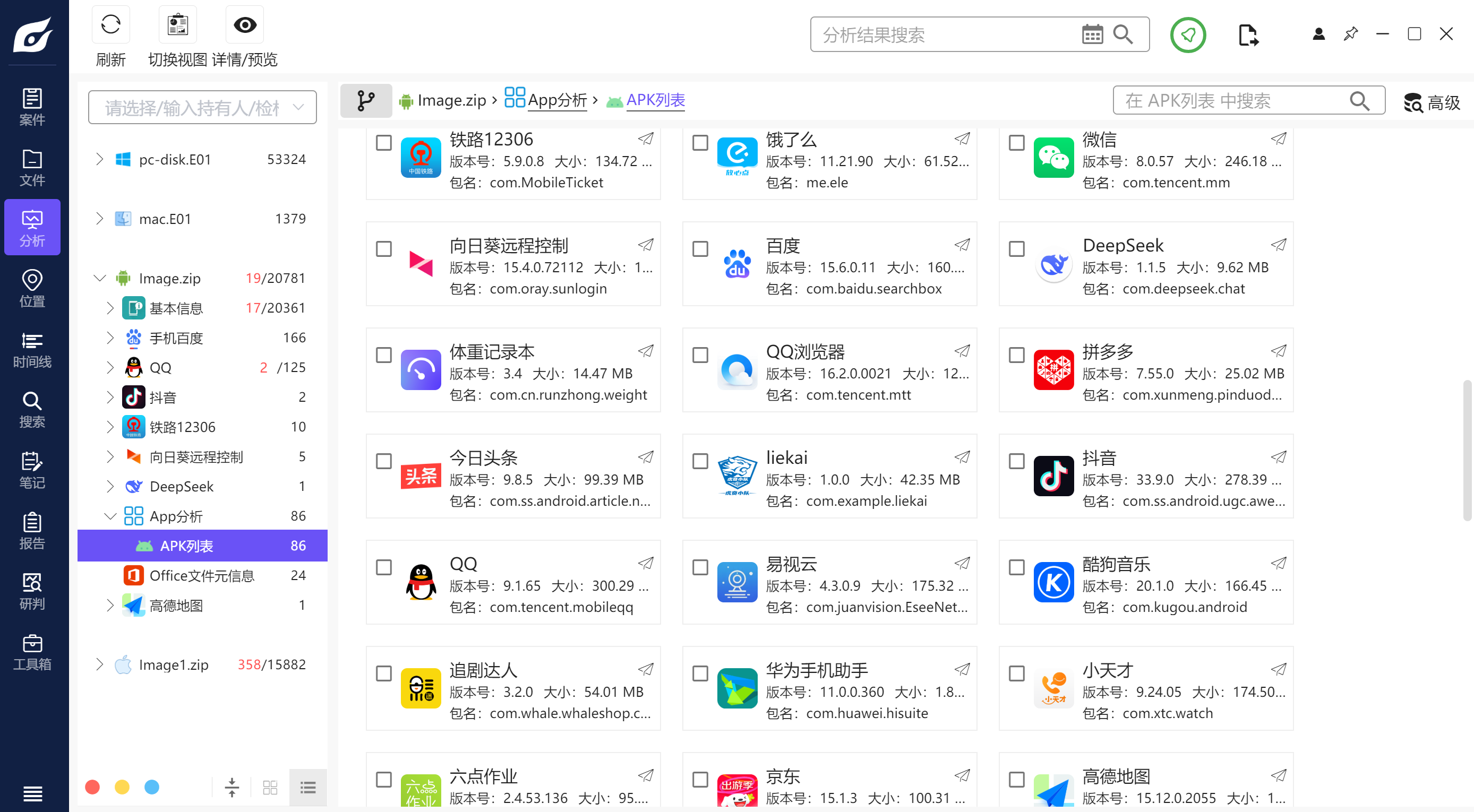The width and height of the screenshot is (1474, 812).
Task: Click the pin window icon
Action: pos(1350,34)
